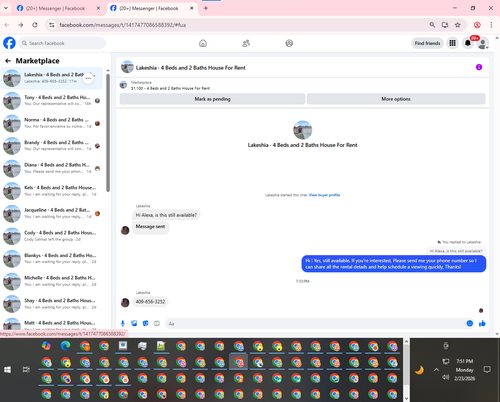Open the zoom magnifier icon in address bar
Screen dimensions: 500x402
pos(432,25)
